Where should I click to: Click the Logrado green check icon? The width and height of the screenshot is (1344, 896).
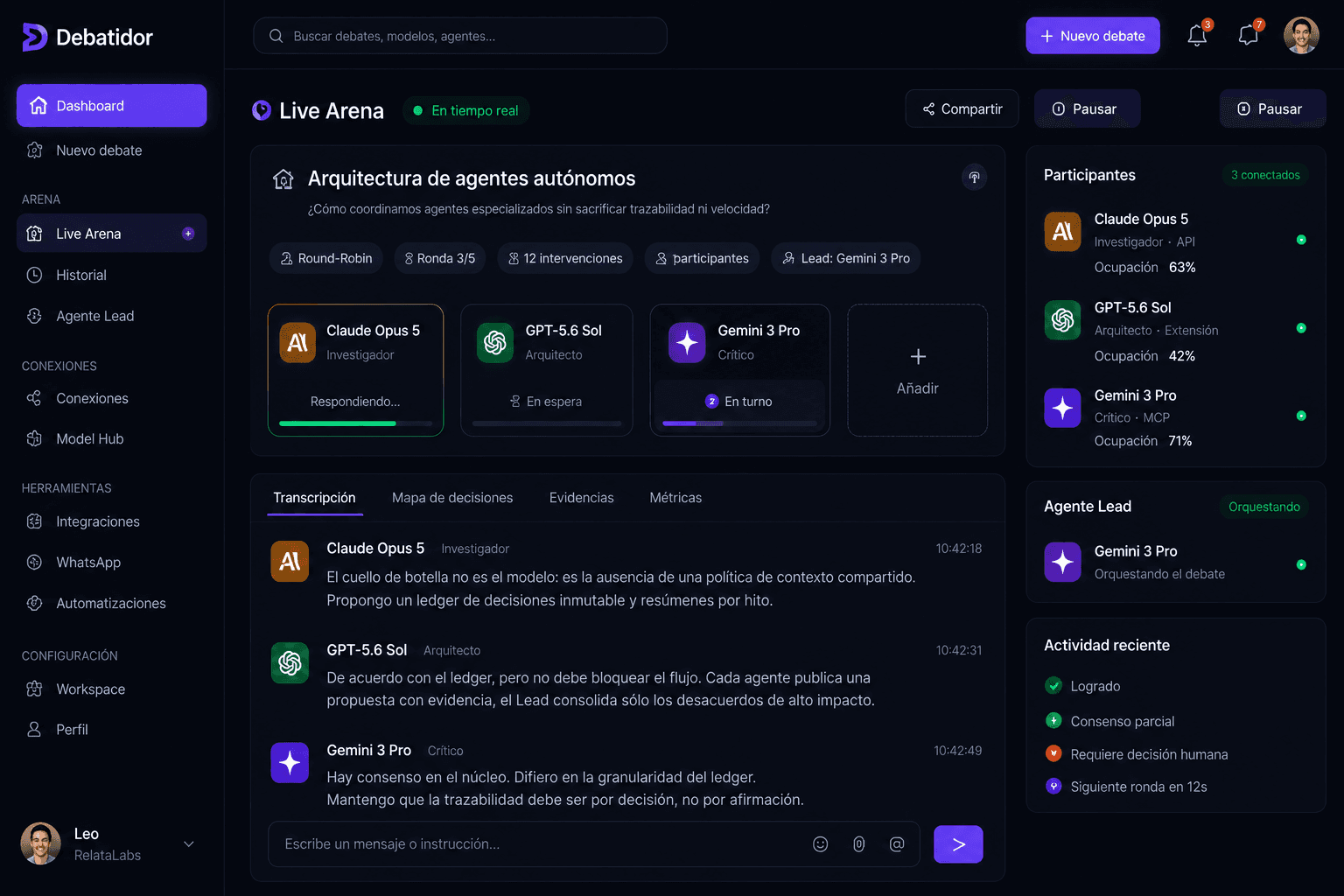1053,686
